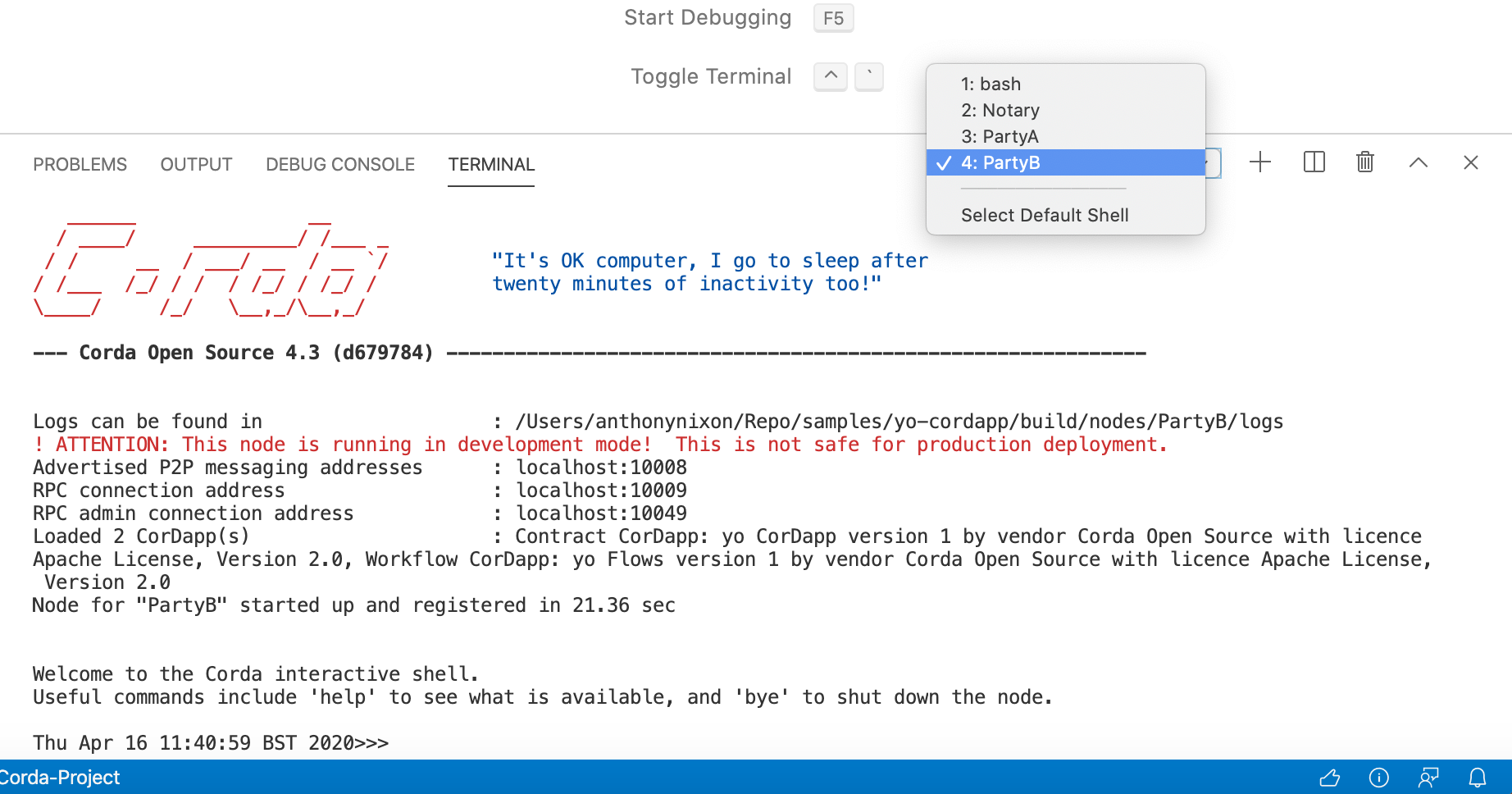The height and width of the screenshot is (794, 1512).
Task: Click 'Select Default Shell' option
Action: 1065,215
